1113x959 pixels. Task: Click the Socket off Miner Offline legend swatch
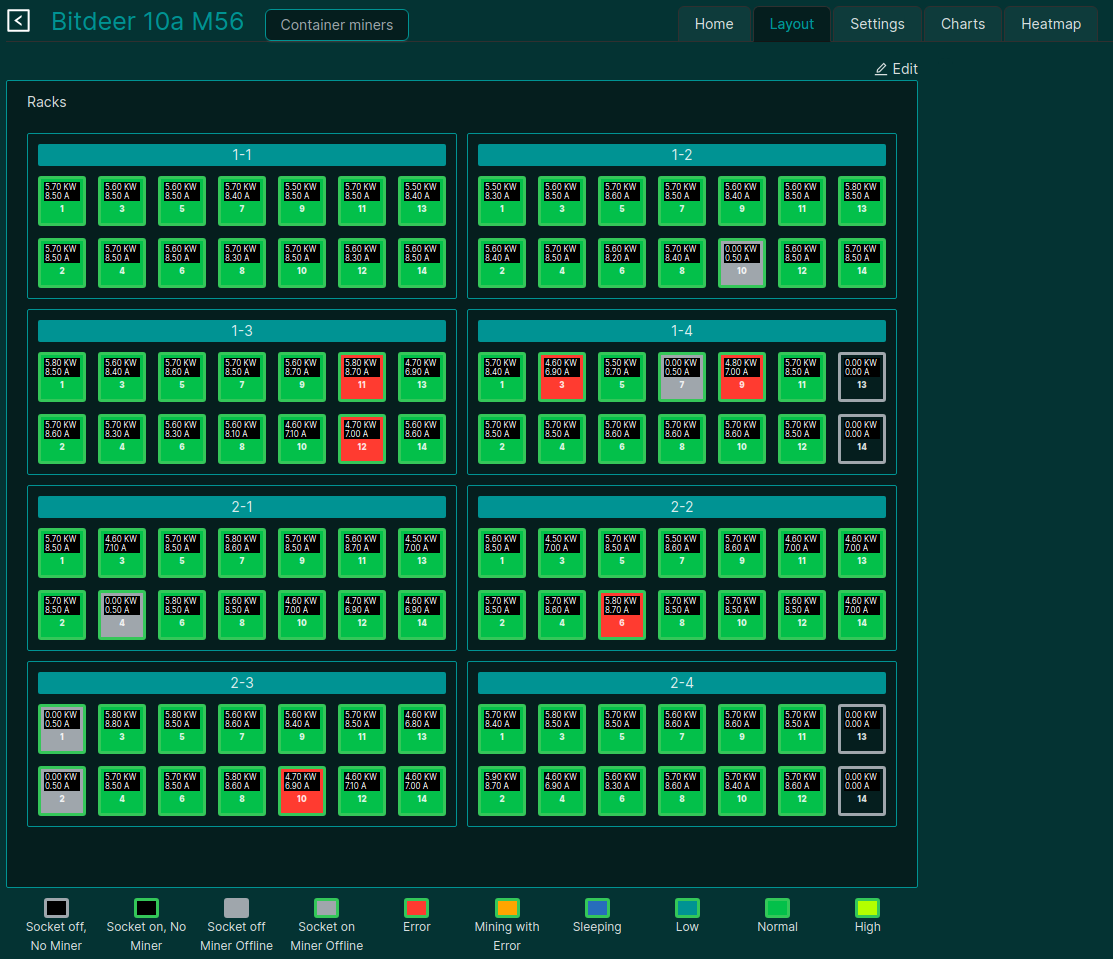(236, 908)
